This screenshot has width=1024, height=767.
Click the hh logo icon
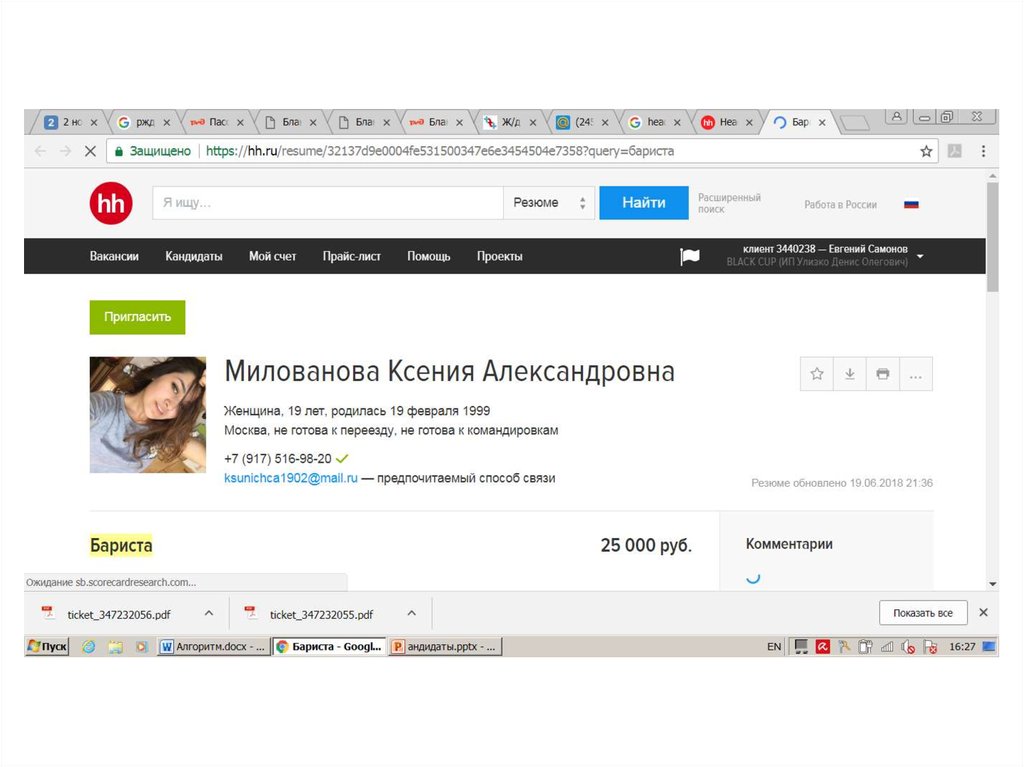point(110,203)
